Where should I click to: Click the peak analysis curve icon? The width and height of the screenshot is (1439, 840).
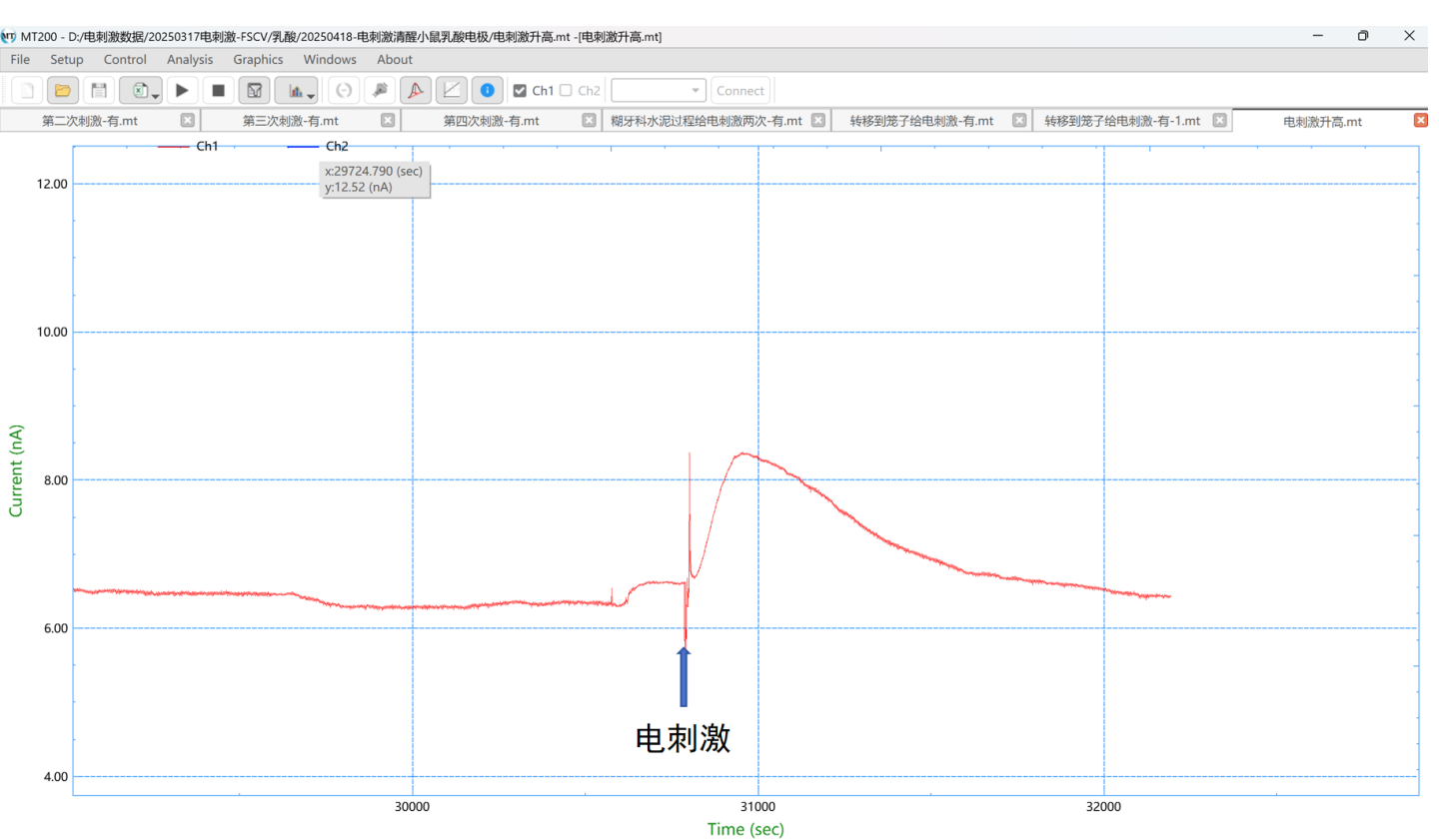[x=415, y=91]
